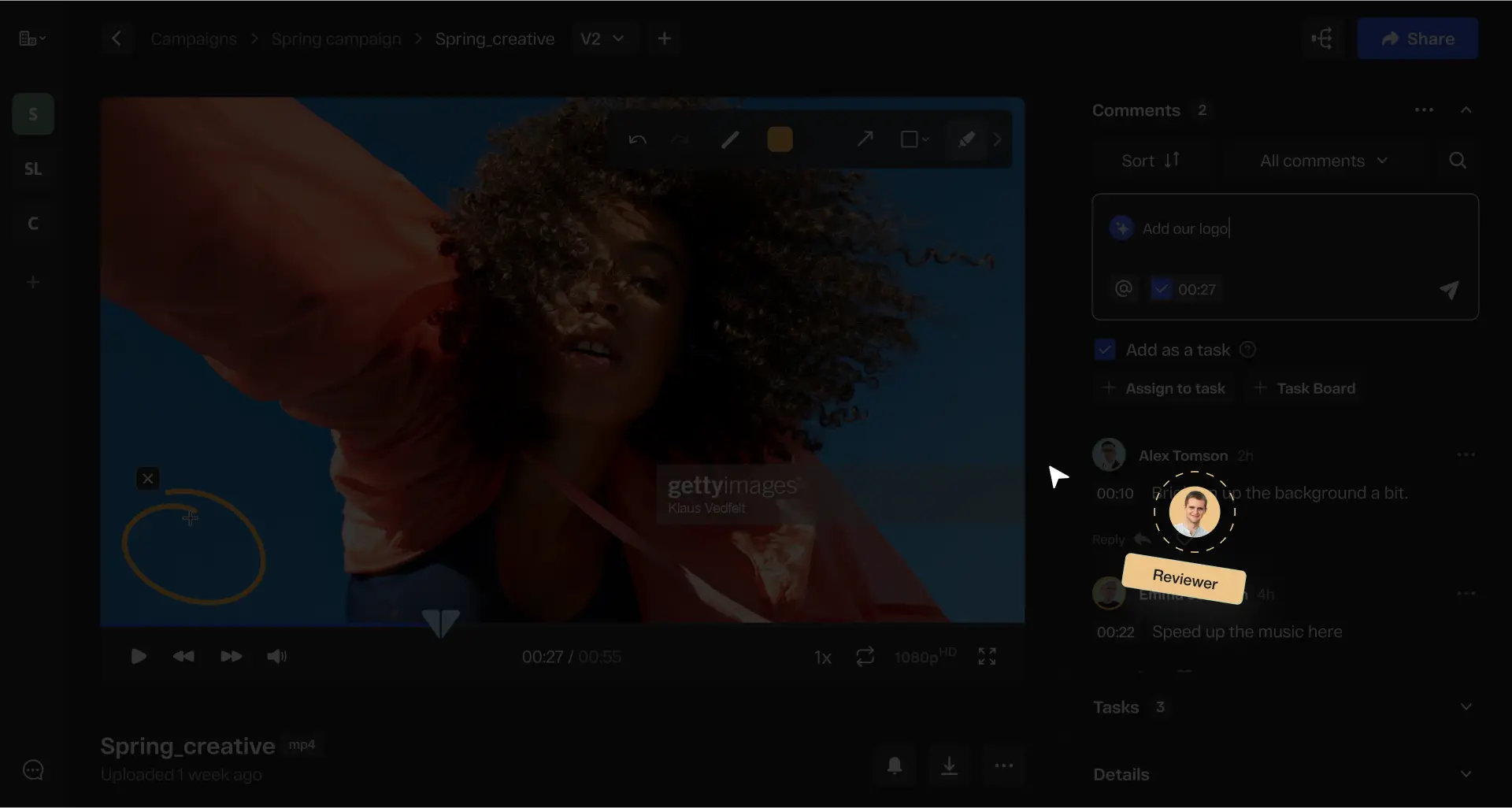Viewport: 1512px width, 808px height.
Task: Uncheck the Add as a task checkbox
Action: point(1105,350)
